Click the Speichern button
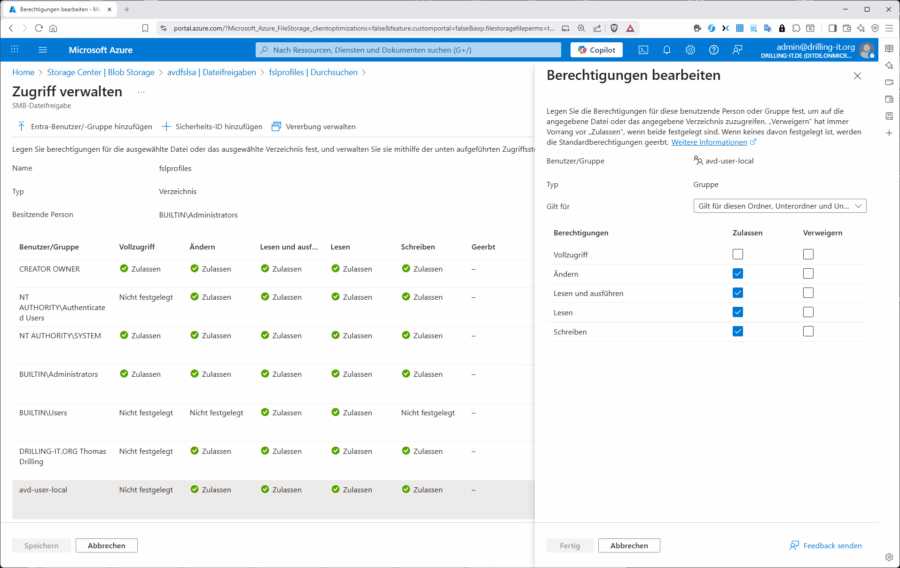Image resolution: width=900 pixels, height=568 pixels. pos(41,546)
